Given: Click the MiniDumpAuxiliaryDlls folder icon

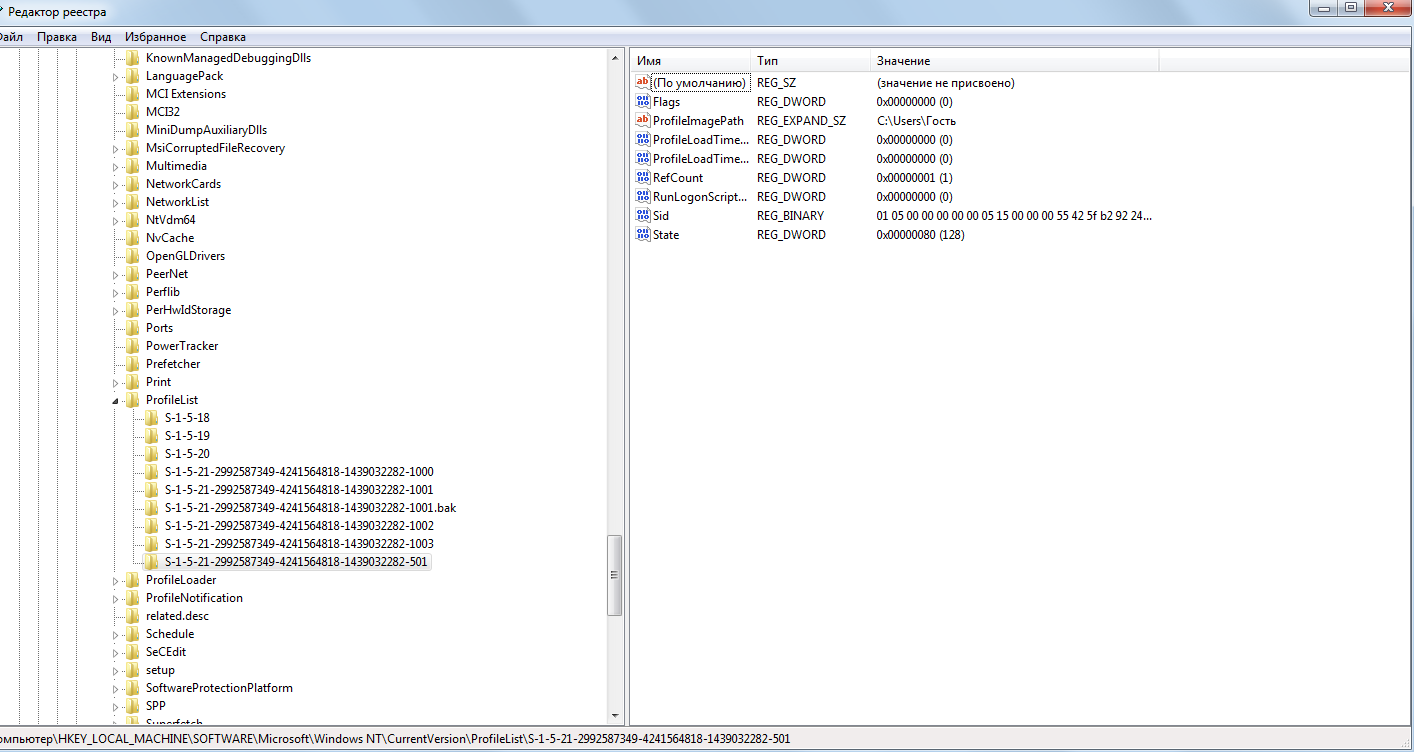Looking at the screenshot, I should tap(131, 130).
